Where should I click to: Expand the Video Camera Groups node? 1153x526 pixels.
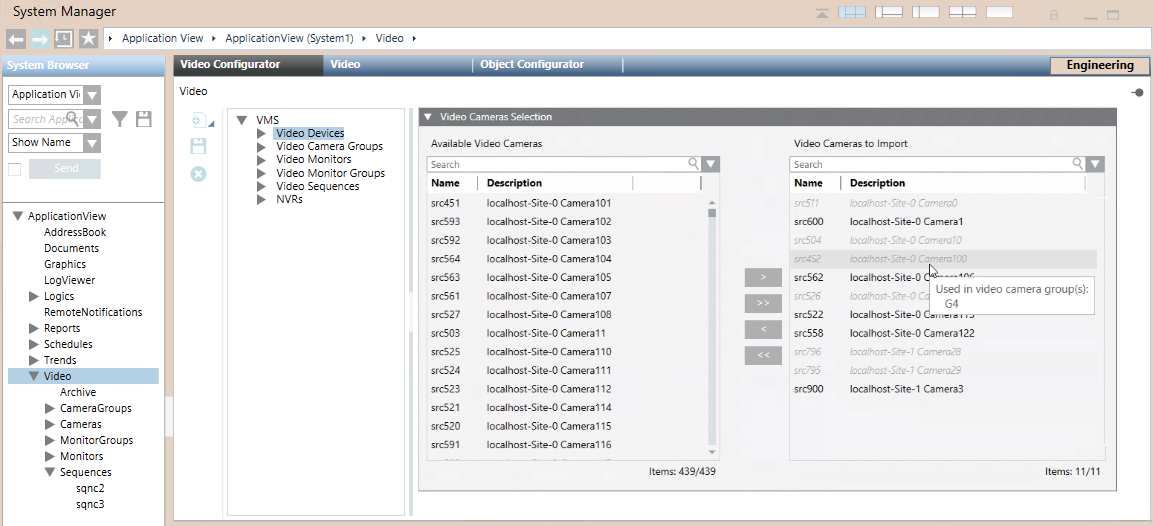click(262, 146)
